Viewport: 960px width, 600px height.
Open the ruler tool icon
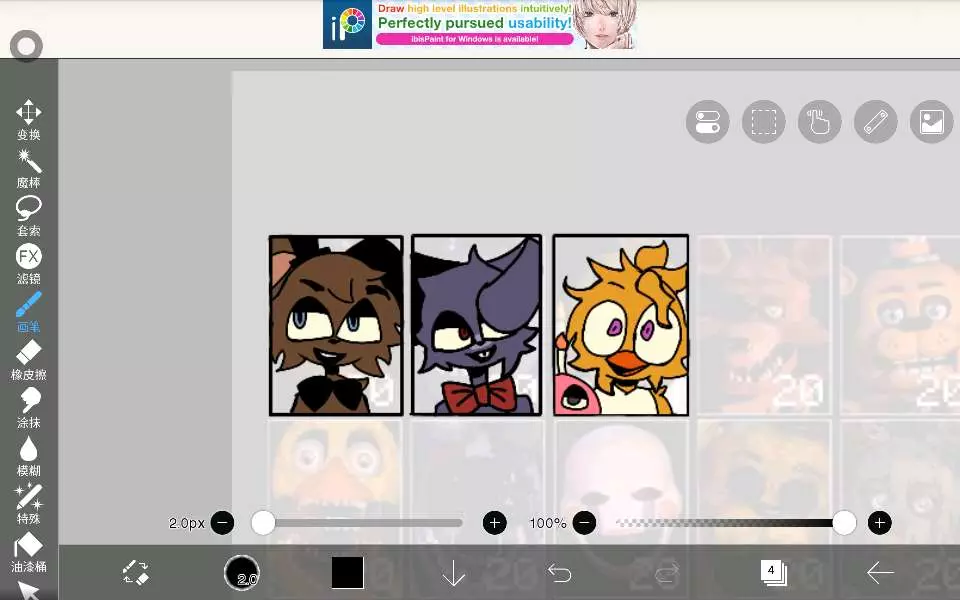tap(876, 121)
